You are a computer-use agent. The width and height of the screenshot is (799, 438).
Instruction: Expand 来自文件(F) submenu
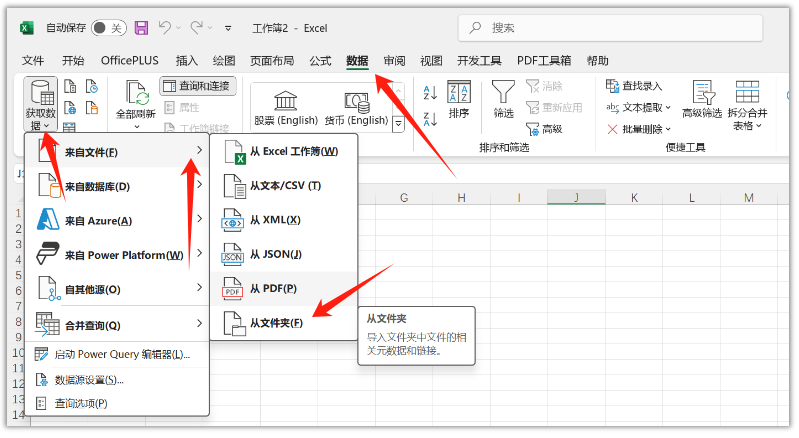[117, 151]
